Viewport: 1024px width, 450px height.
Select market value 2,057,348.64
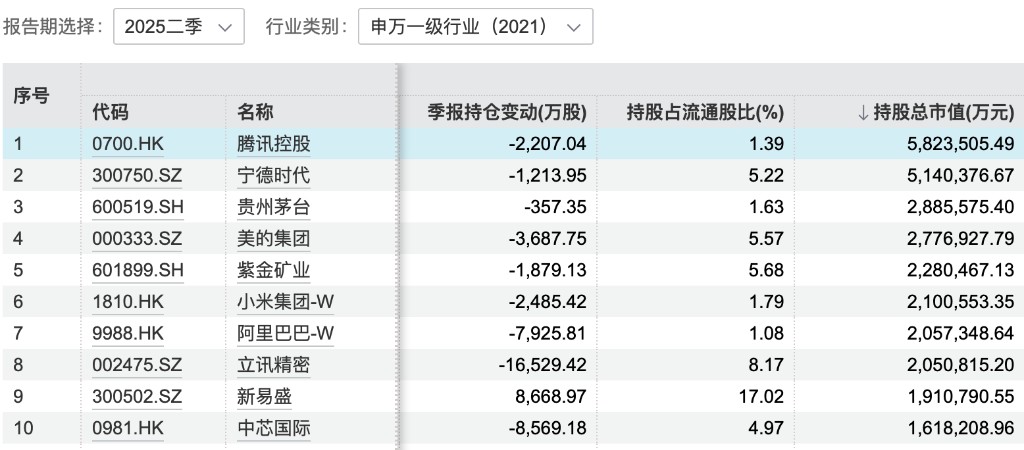pos(961,334)
